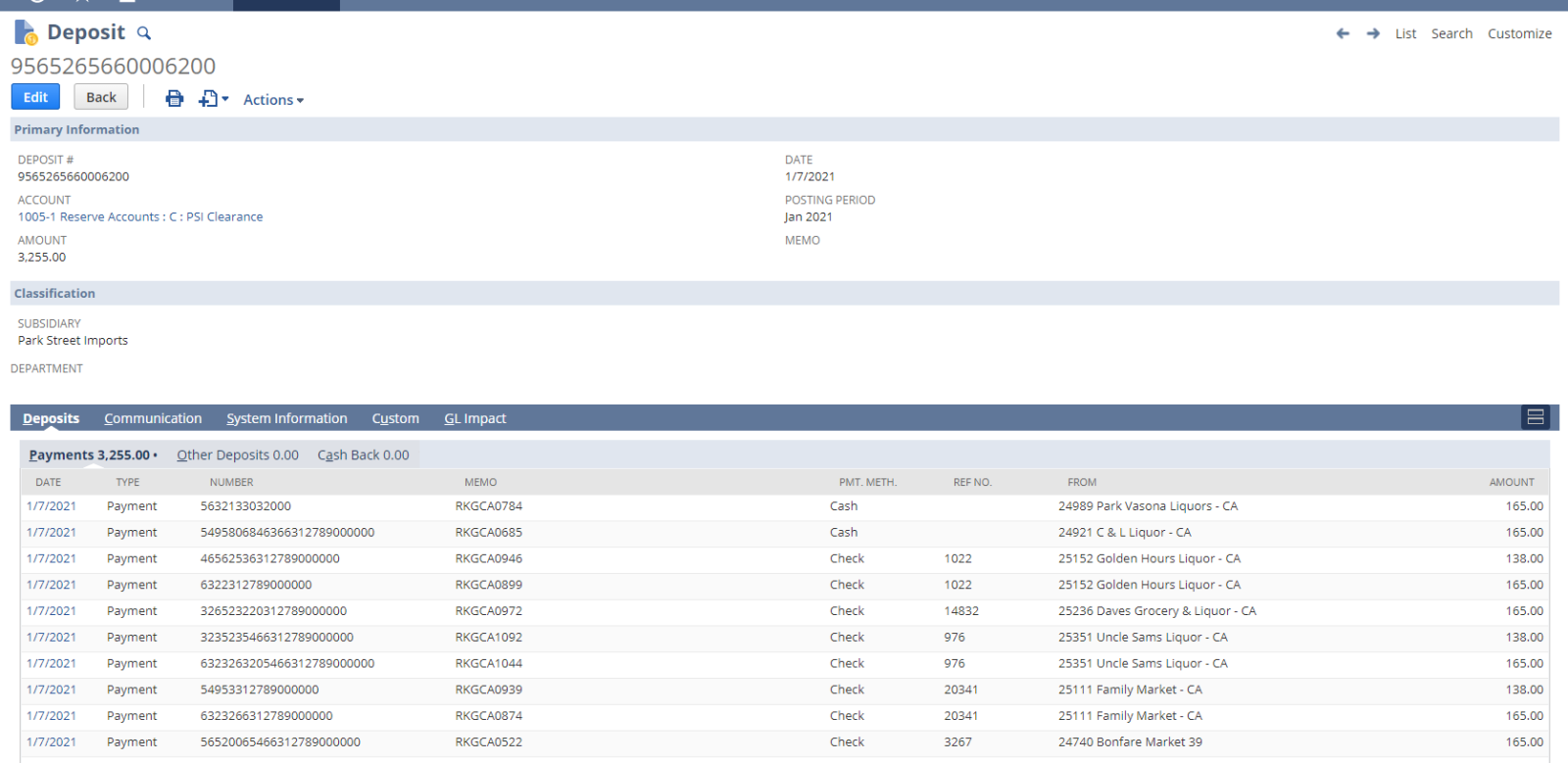Image resolution: width=1568 pixels, height=763 pixels.
Task: Select the Other Deposits 0.00 subtab
Action: click(238, 454)
